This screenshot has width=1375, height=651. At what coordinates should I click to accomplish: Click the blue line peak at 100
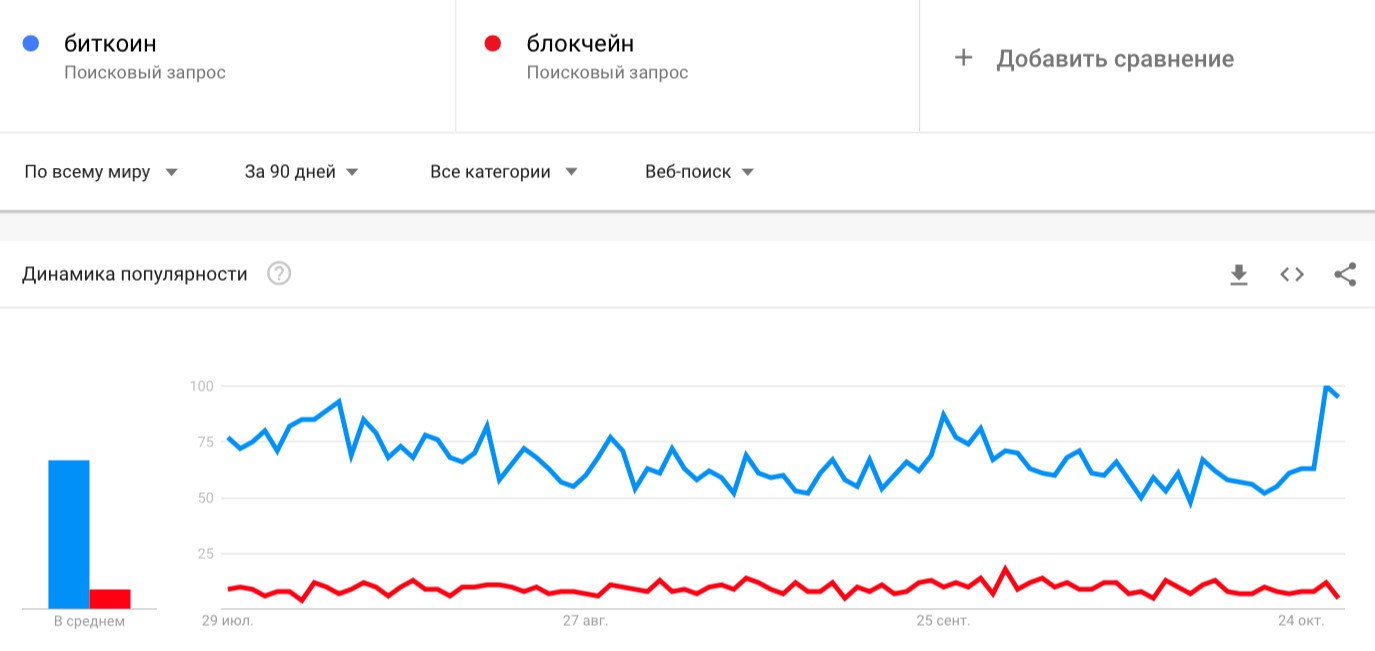pos(1327,387)
